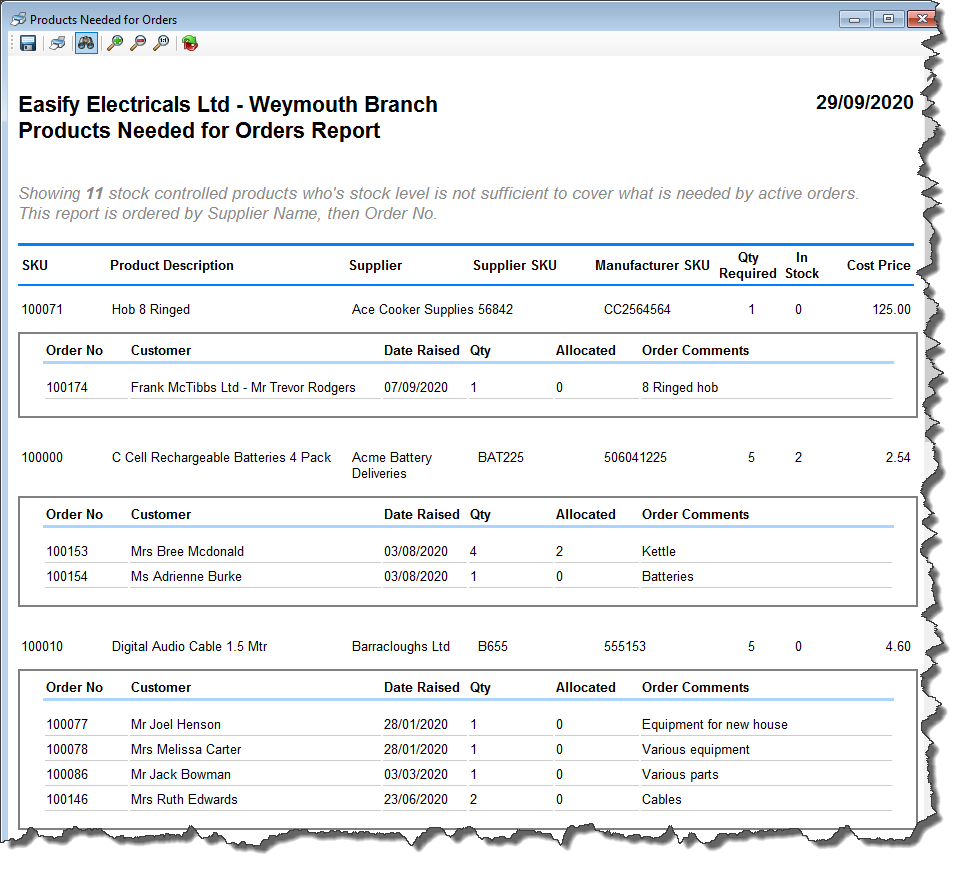Click the window icon in the title bar
The image size is (964, 869).
[x=18, y=19]
